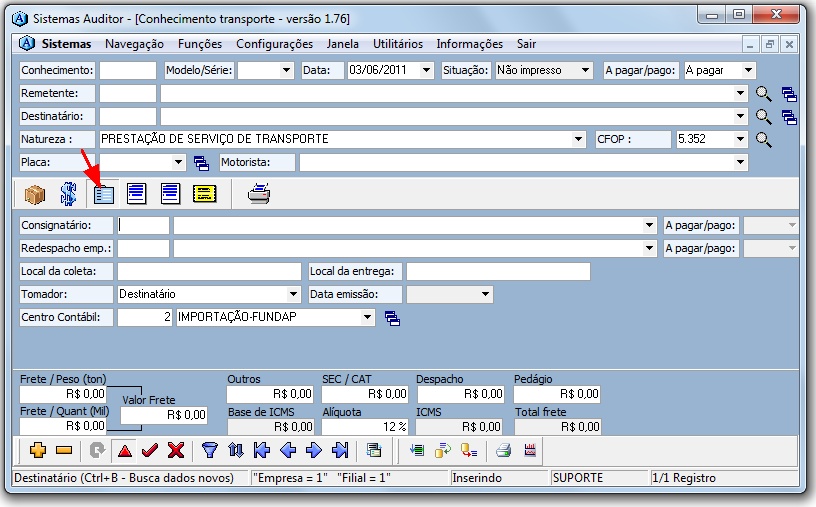816x507 pixels.
Task: Go to next record with right arrow
Action: 314,450
